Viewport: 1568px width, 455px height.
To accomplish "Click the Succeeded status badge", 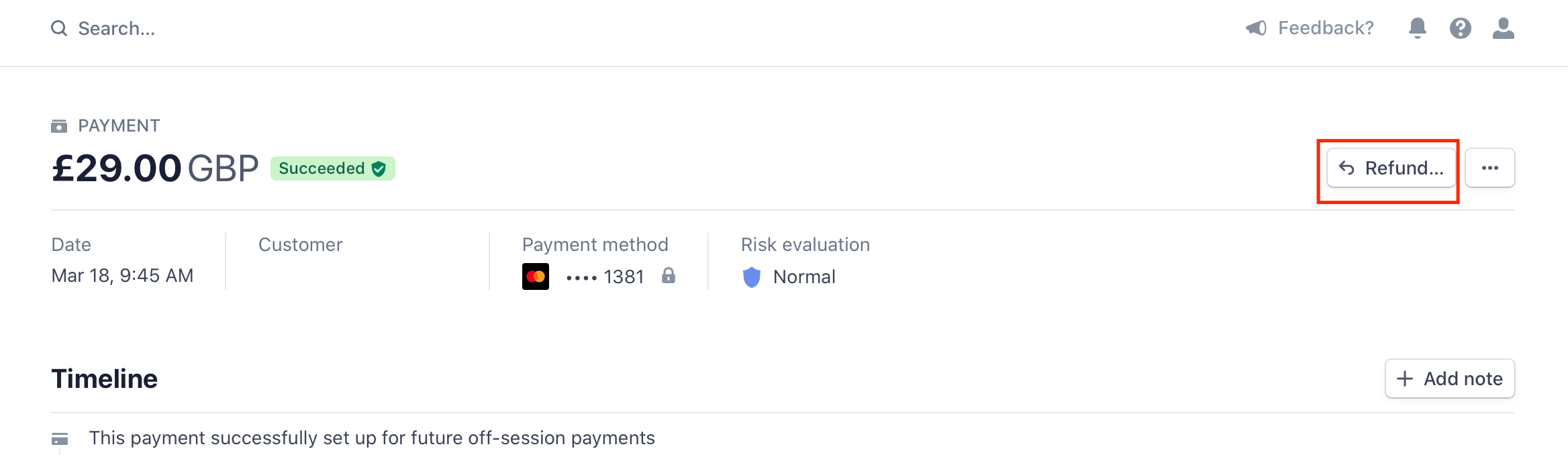I will pos(332,168).
